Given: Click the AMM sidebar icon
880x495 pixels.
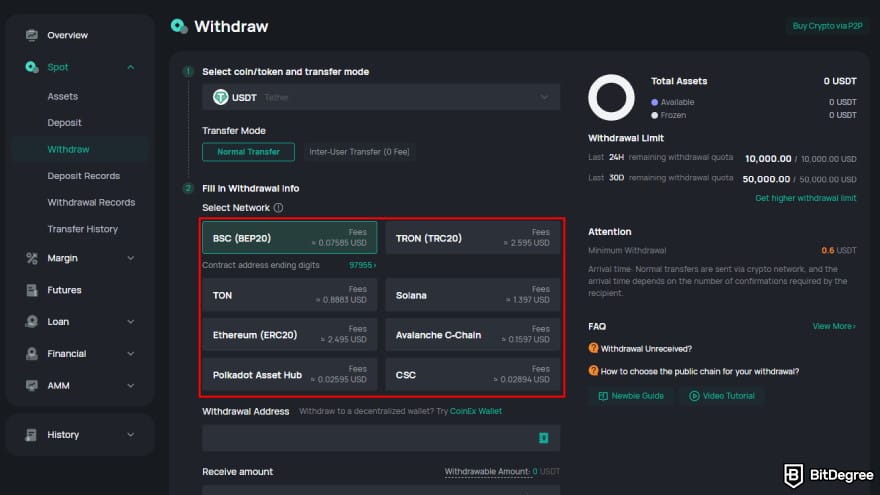Looking at the screenshot, I should pos(31,386).
